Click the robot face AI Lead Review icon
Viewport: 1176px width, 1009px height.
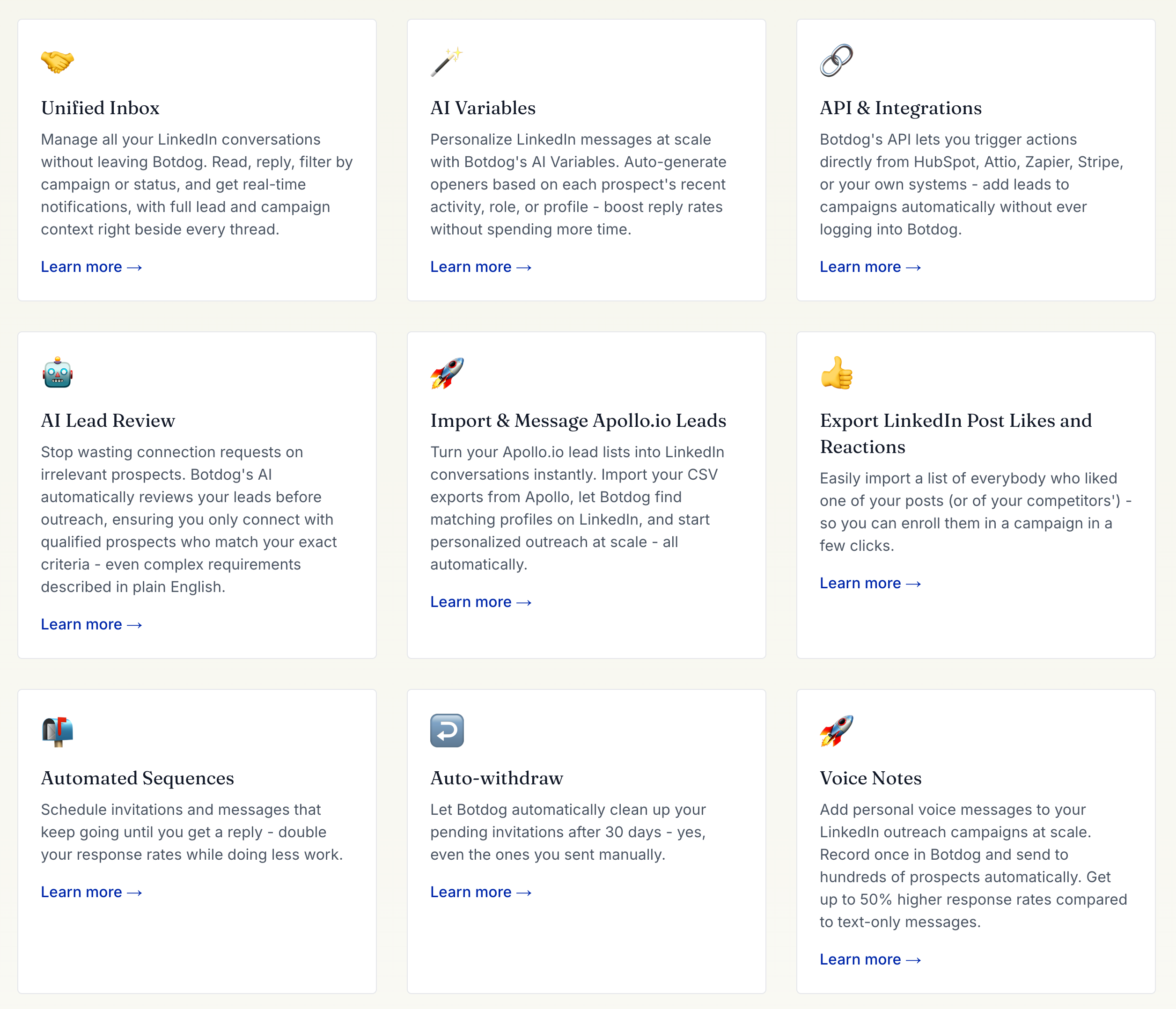pyautogui.click(x=57, y=373)
